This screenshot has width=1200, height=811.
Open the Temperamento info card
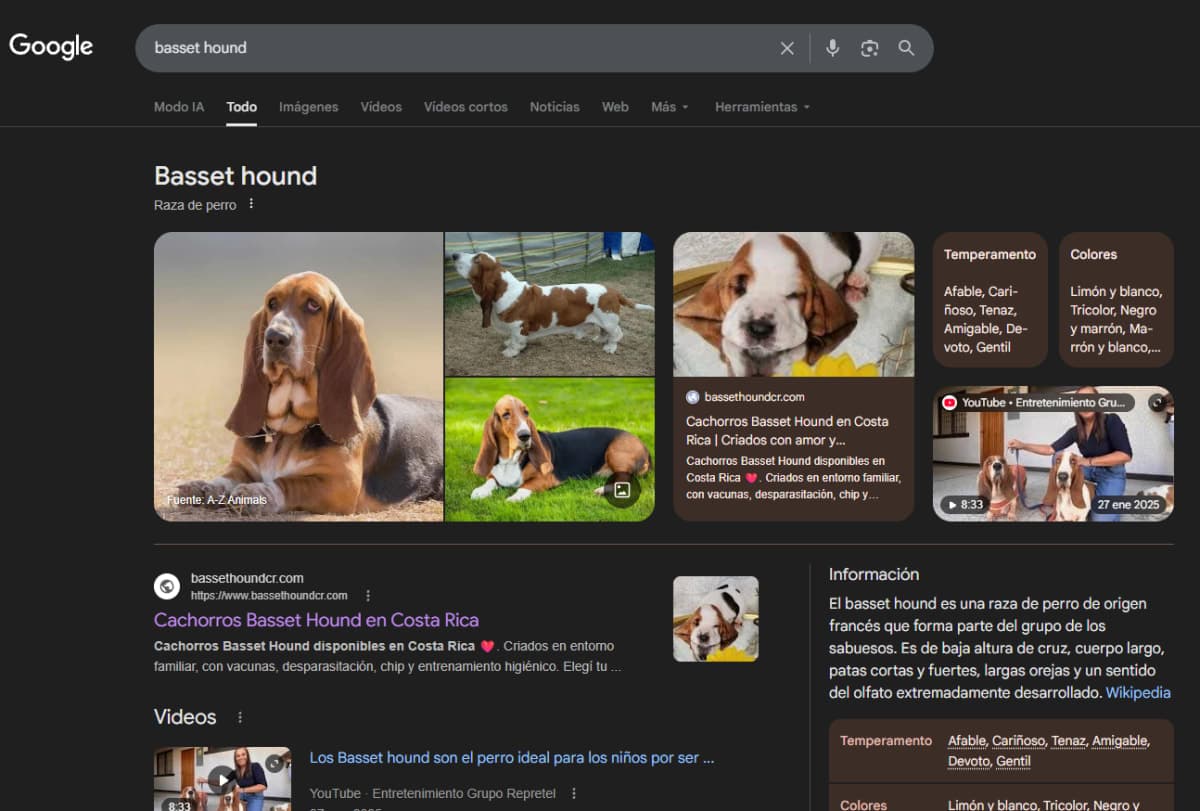coord(990,300)
